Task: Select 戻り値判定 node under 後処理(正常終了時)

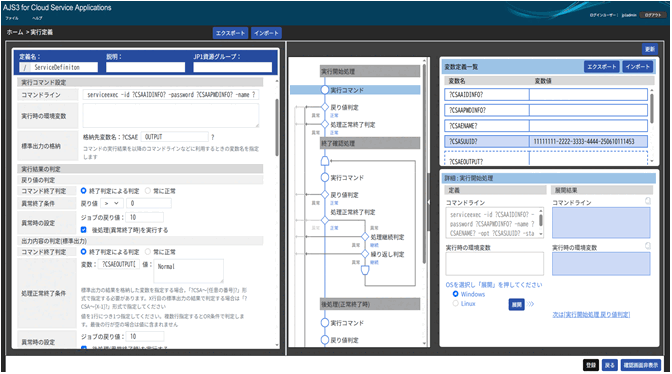Action: [325, 340]
